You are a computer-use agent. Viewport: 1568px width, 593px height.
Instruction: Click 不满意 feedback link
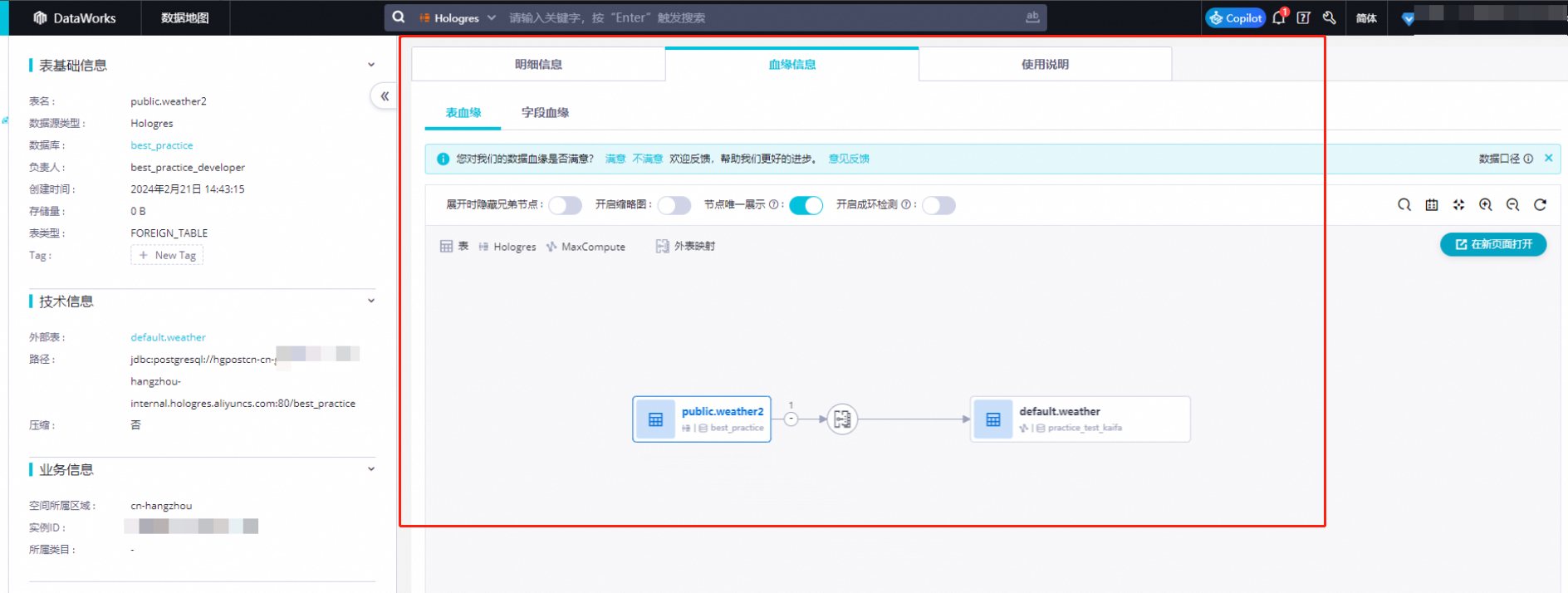tap(648, 159)
